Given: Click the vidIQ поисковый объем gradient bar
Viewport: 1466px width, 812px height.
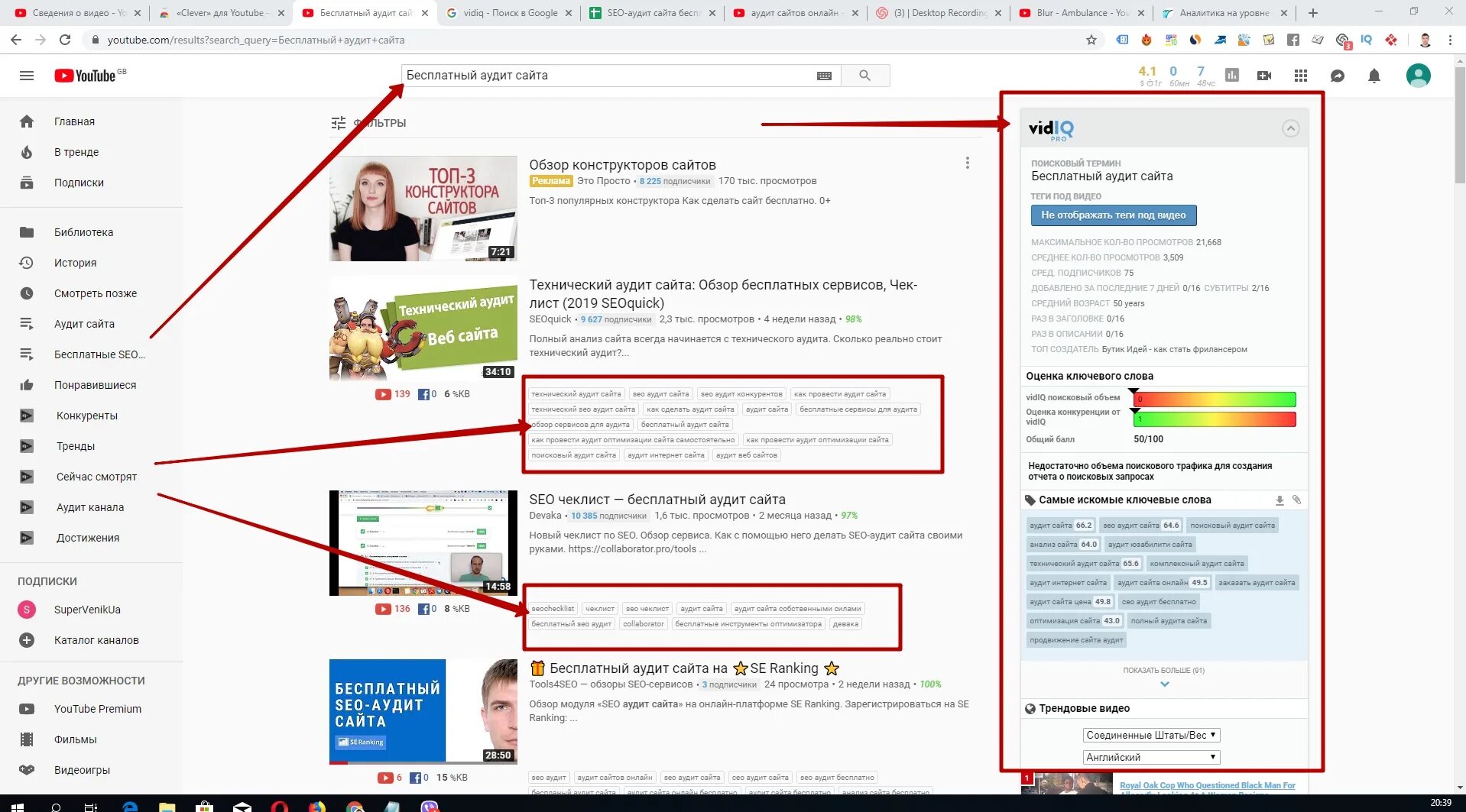Looking at the screenshot, I should click(1215, 399).
